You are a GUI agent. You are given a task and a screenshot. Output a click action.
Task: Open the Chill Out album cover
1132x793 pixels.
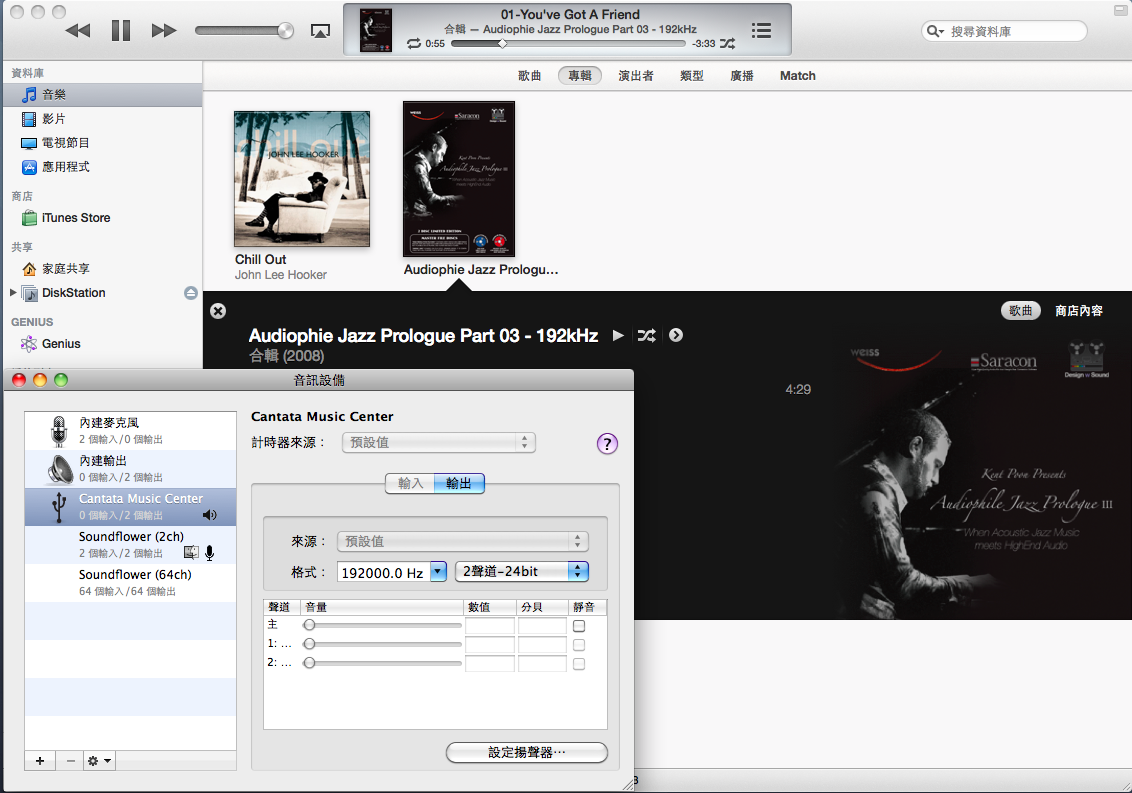coord(302,179)
